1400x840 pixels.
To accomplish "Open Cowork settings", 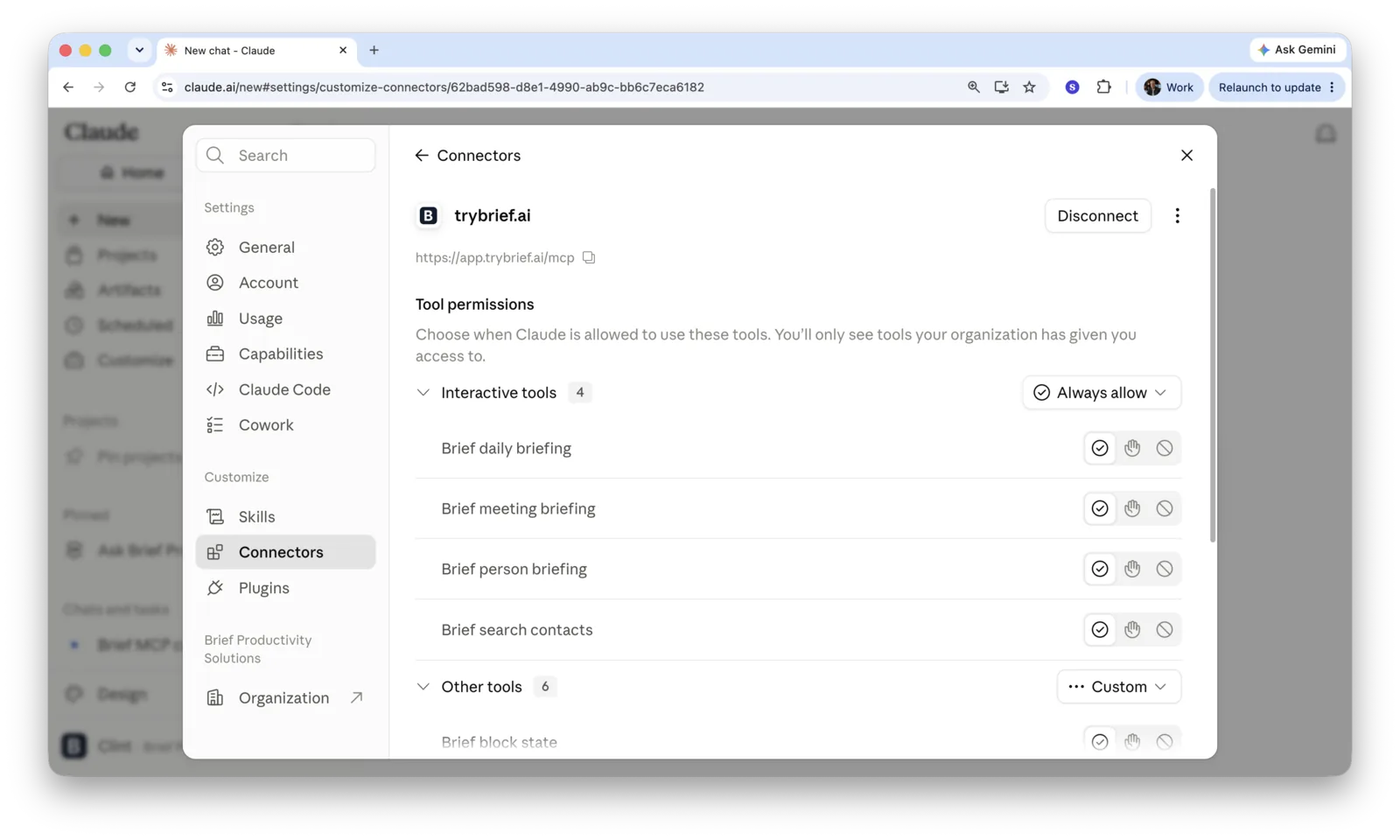I will click(285, 425).
